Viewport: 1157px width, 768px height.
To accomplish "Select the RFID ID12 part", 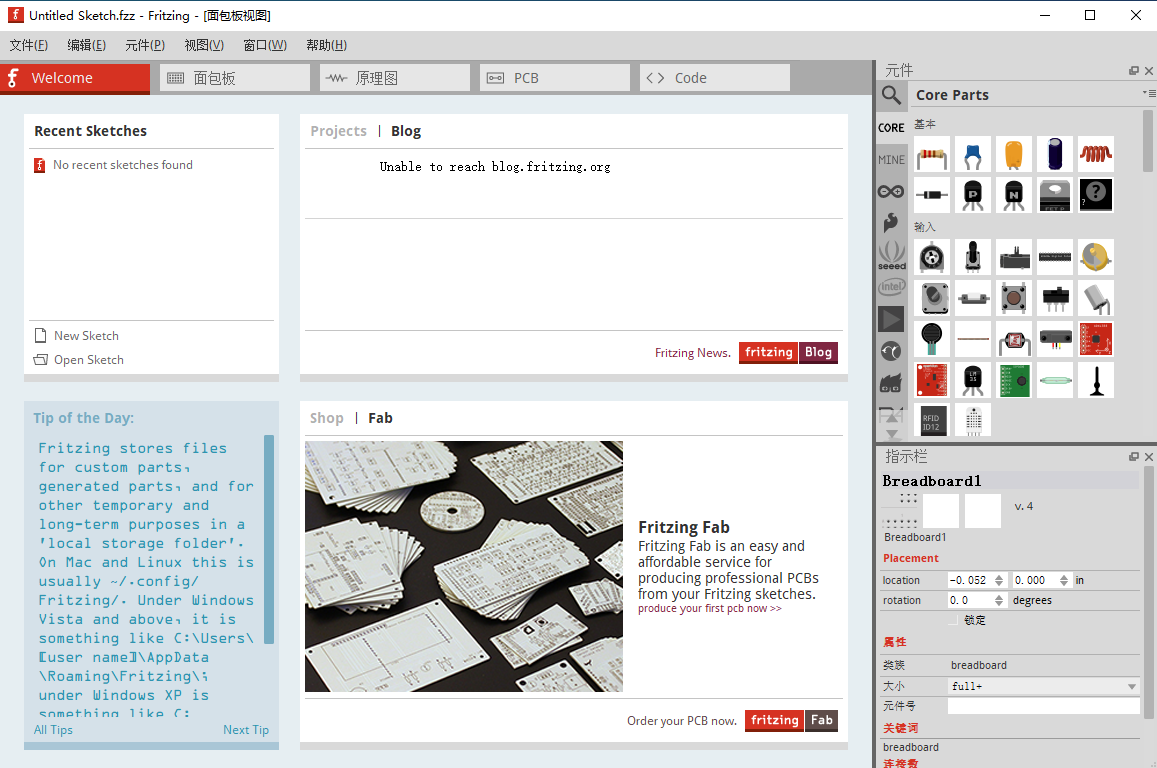I will pos(932,420).
